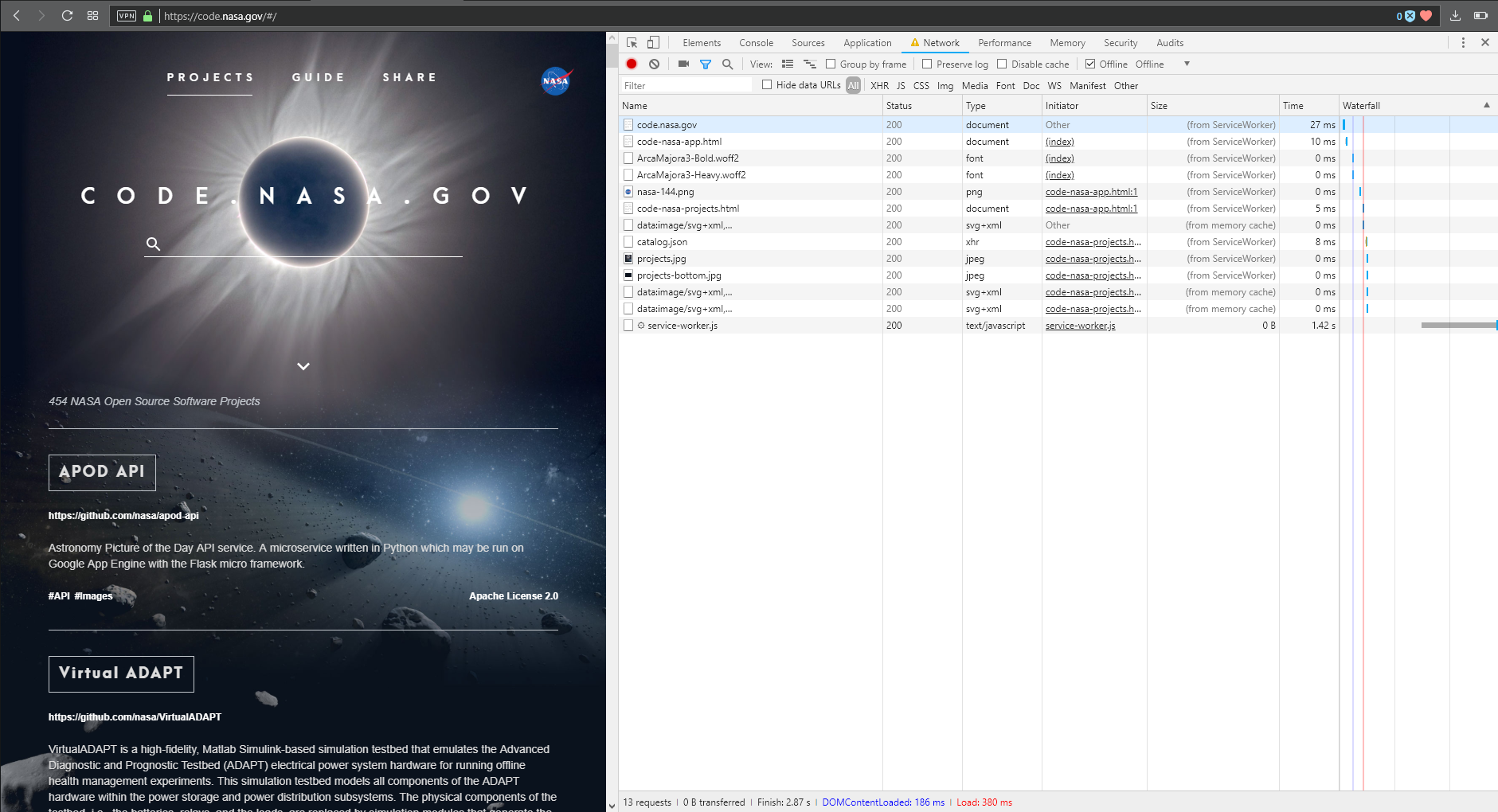
Task: Click the NASA logo on the page
Action: point(556,80)
